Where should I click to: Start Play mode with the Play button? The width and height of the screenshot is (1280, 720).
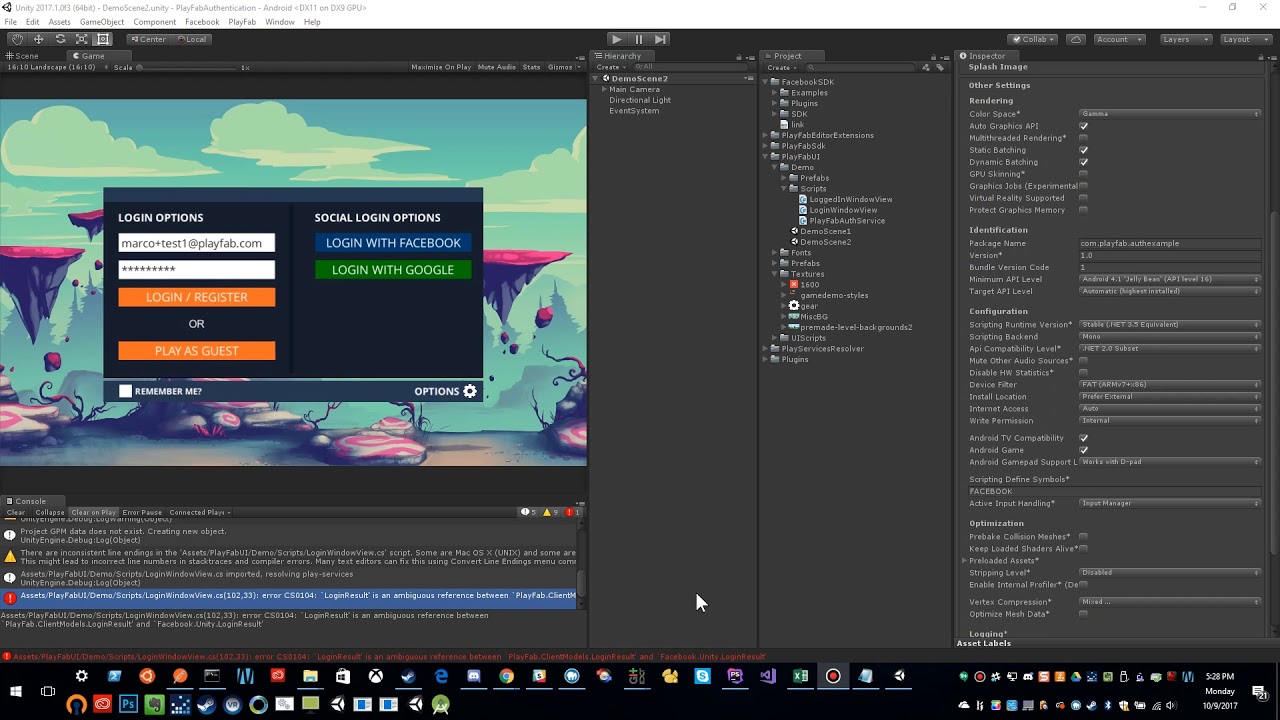pos(616,39)
